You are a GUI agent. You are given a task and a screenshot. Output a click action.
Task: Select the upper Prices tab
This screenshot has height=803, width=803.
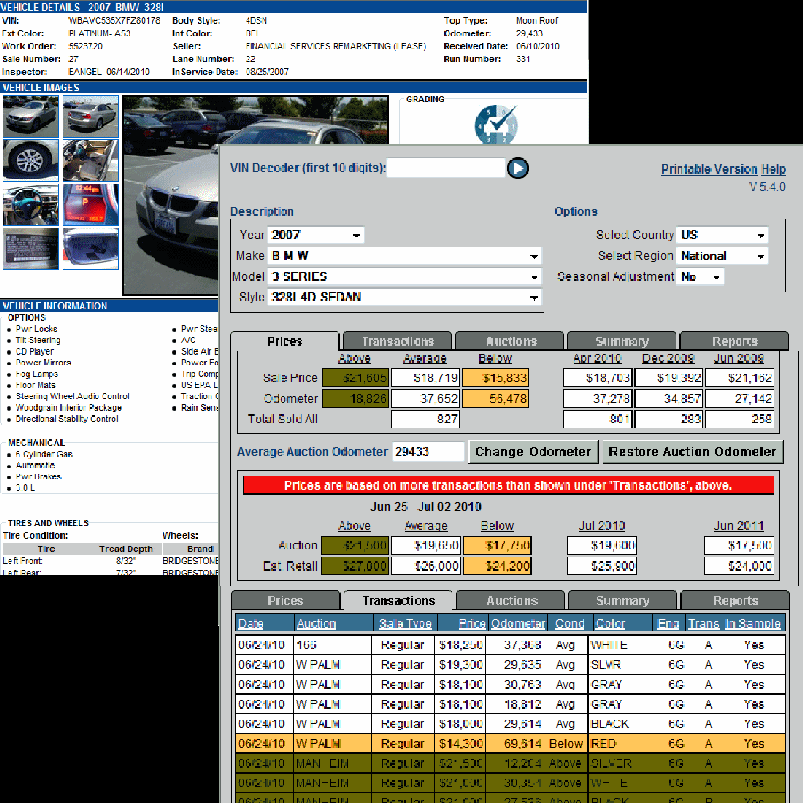pyautogui.click(x=285, y=341)
